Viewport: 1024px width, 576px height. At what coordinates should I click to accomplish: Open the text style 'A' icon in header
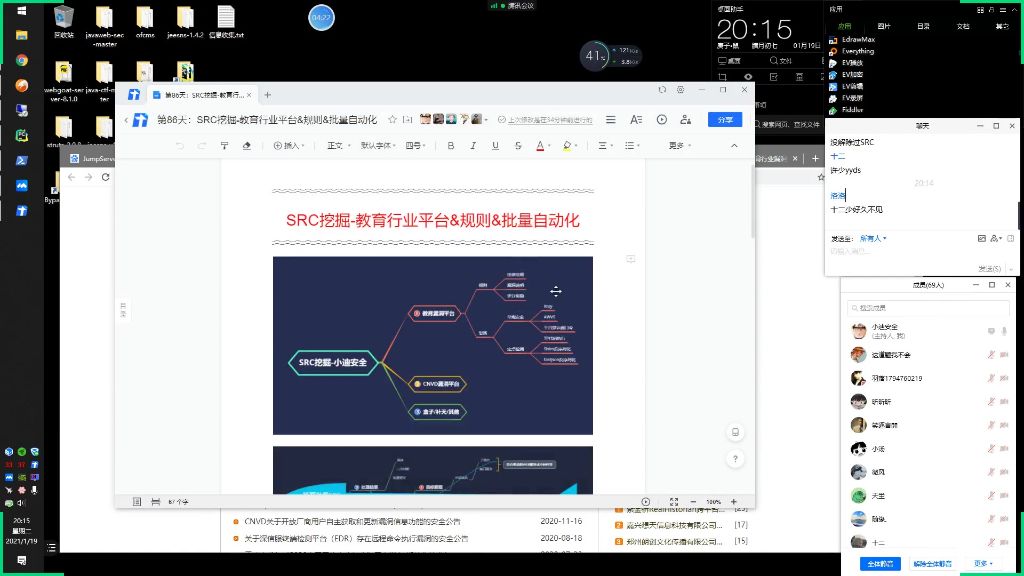636,120
